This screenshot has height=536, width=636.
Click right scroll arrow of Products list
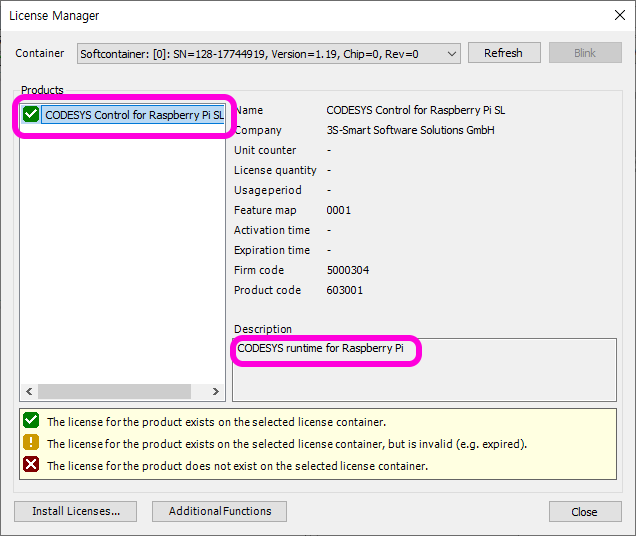tap(215, 392)
